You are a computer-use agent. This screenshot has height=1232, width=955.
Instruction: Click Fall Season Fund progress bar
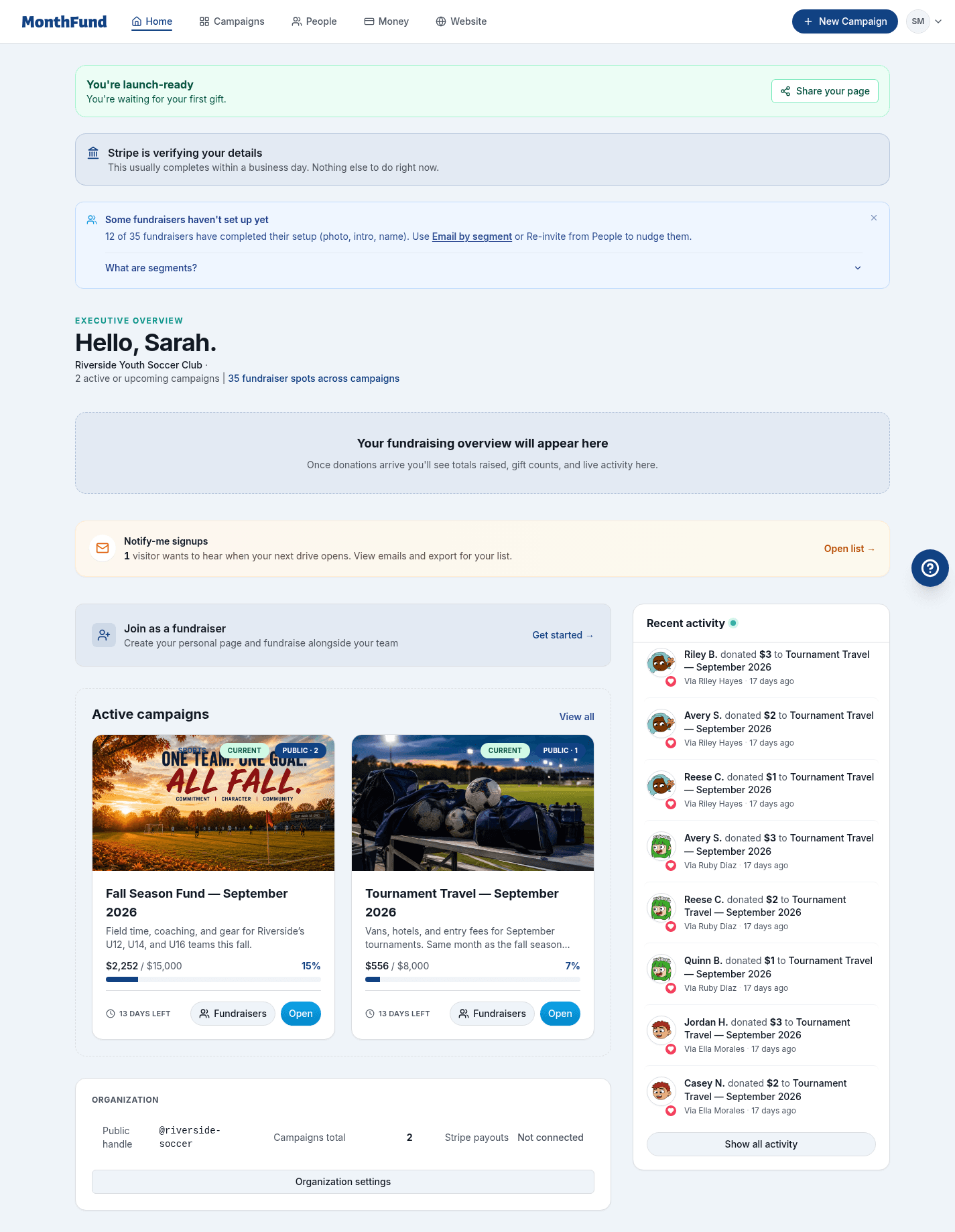(x=213, y=979)
